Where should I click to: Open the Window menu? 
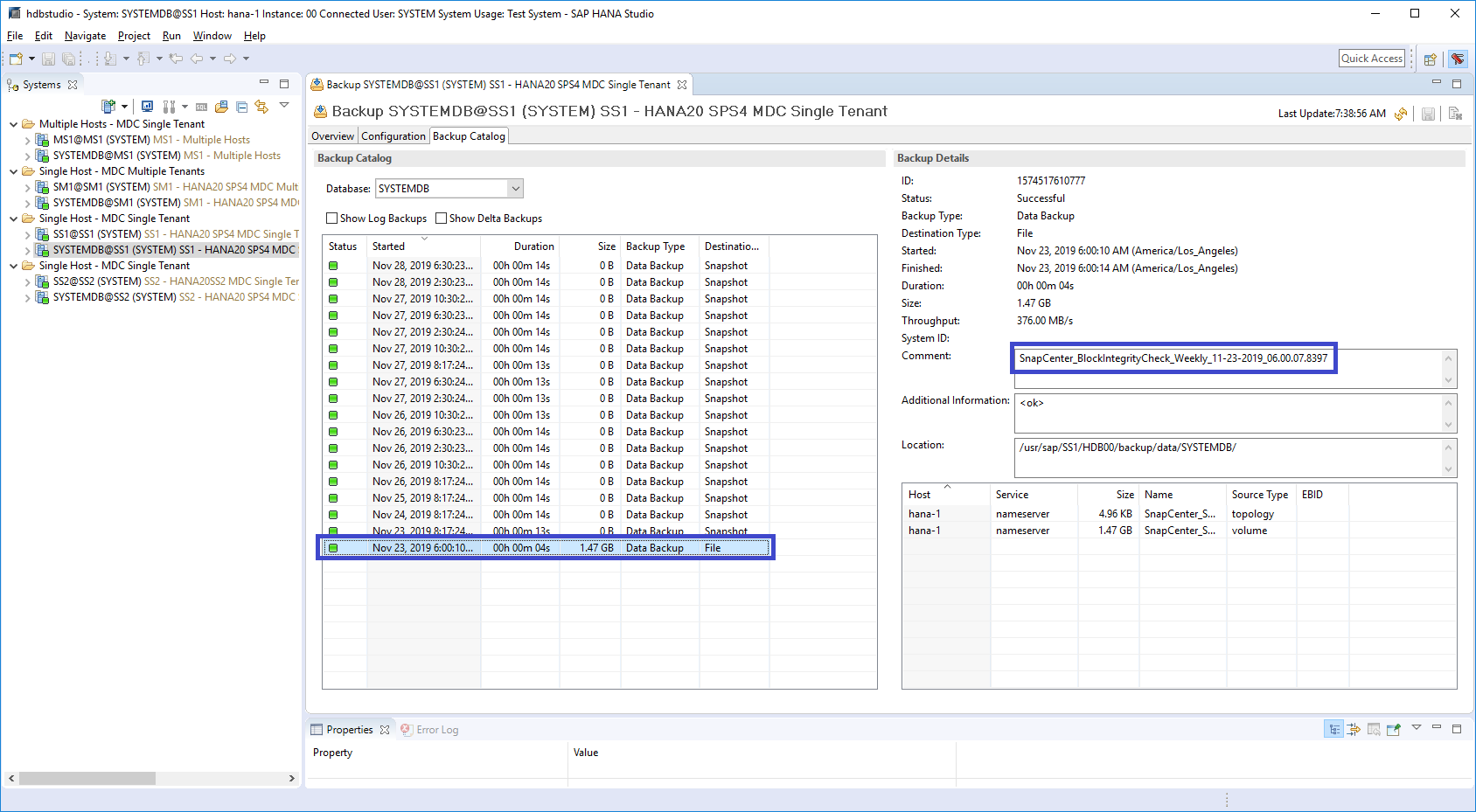[212, 36]
